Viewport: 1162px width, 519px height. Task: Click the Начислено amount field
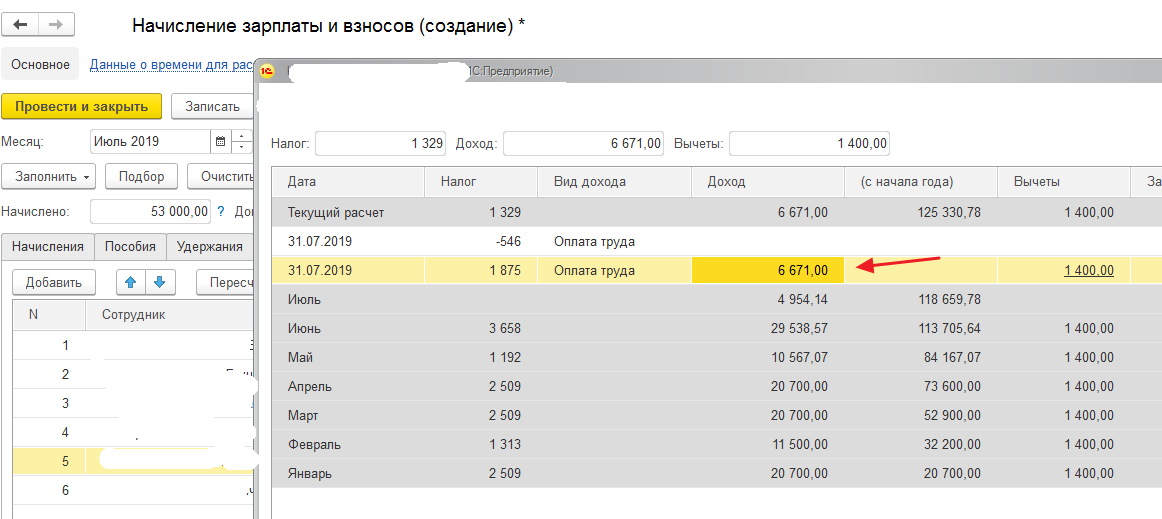(150, 211)
